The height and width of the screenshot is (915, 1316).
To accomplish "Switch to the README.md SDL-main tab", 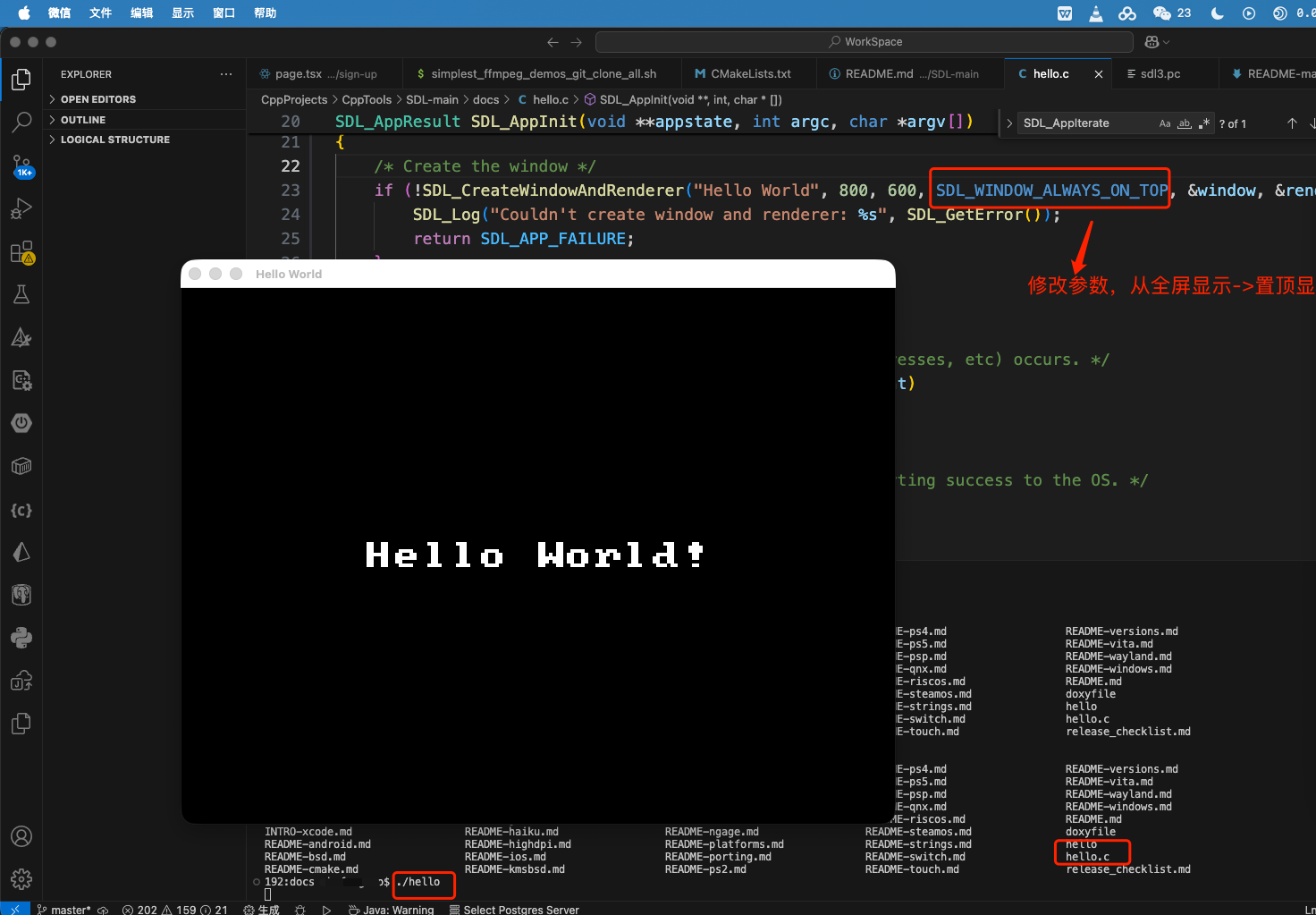I will [910, 73].
